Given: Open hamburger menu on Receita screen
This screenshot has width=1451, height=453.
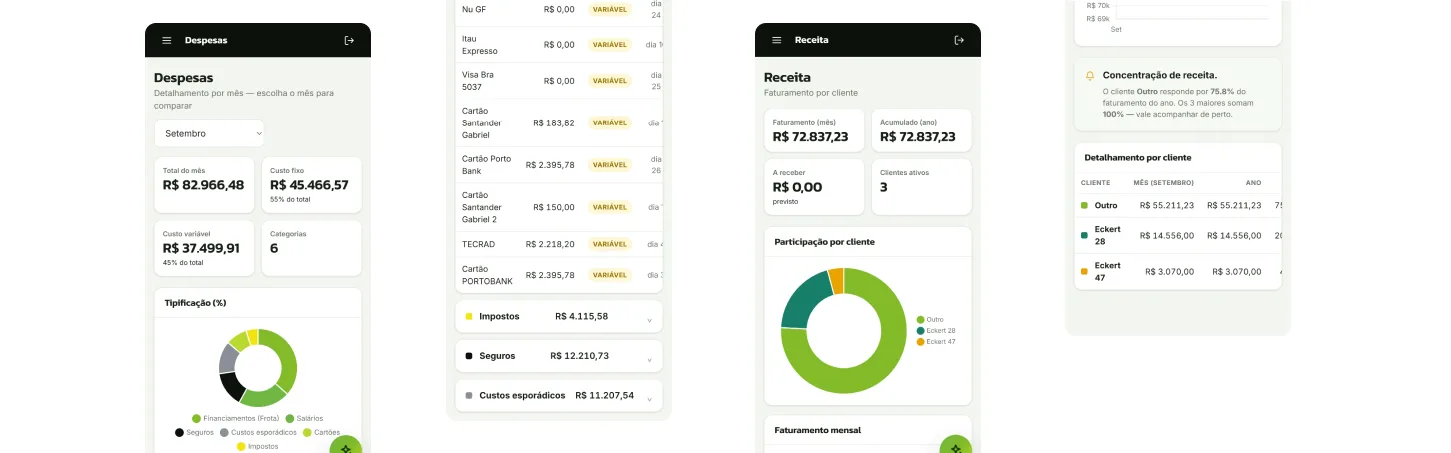Looking at the screenshot, I should [777, 40].
